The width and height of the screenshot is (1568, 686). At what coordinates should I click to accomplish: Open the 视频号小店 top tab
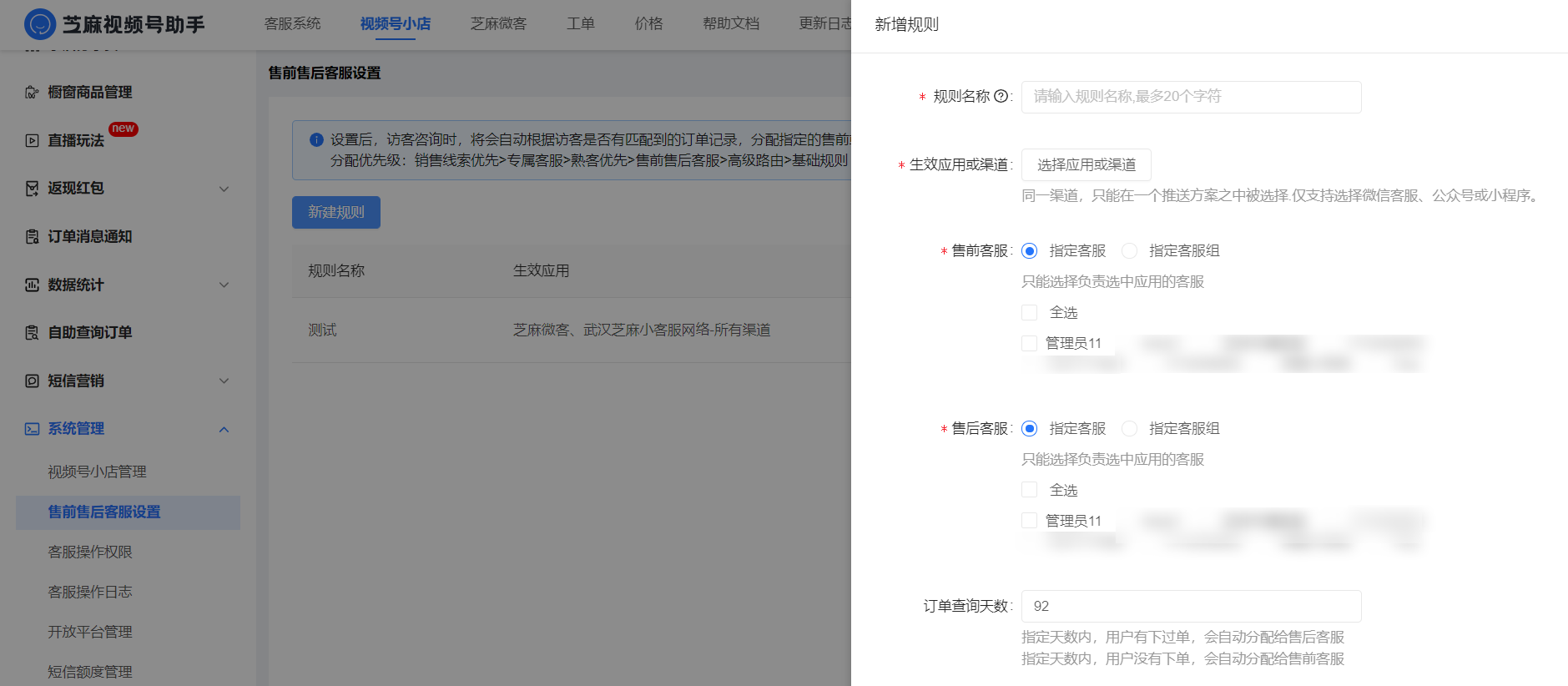[396, 23]
